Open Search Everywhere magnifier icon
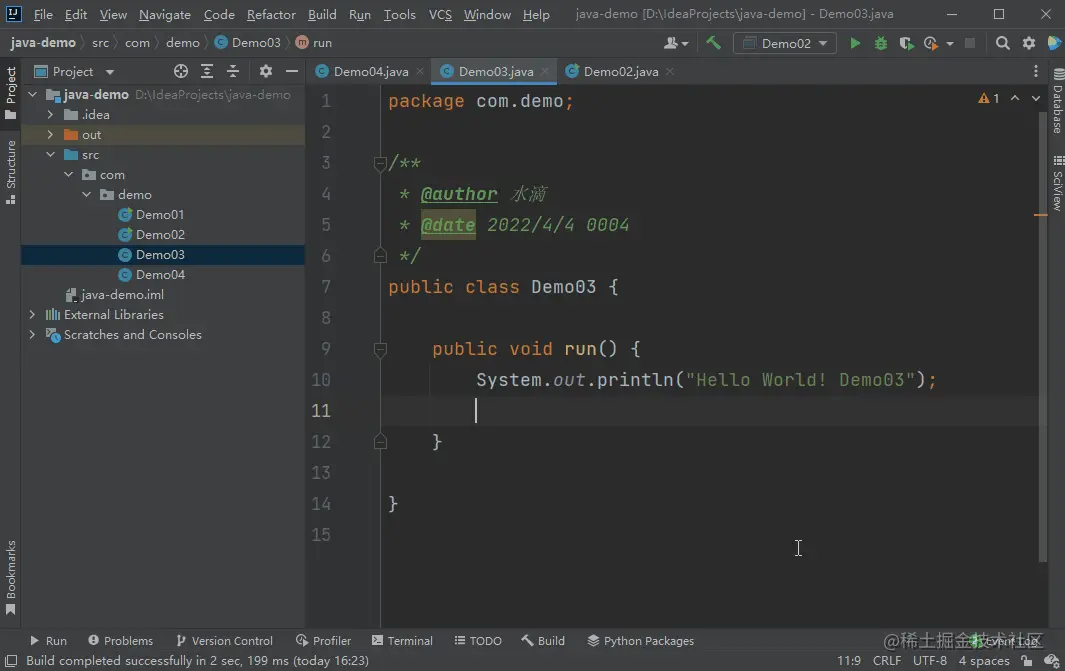The height and width of the screenshot is (671, 1065). pyautogui.click(x=1002, y=43)
